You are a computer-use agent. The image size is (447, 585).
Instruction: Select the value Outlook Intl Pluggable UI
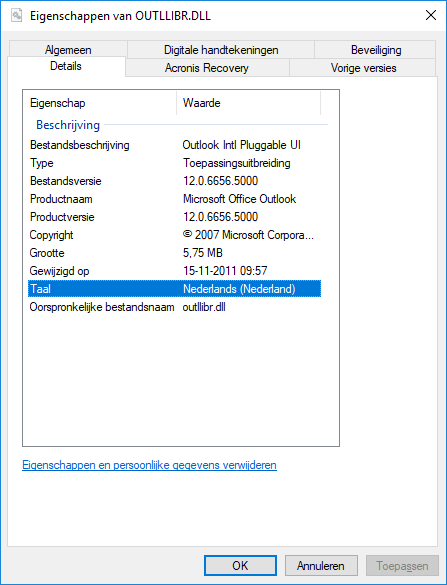[x=241, y=145]
